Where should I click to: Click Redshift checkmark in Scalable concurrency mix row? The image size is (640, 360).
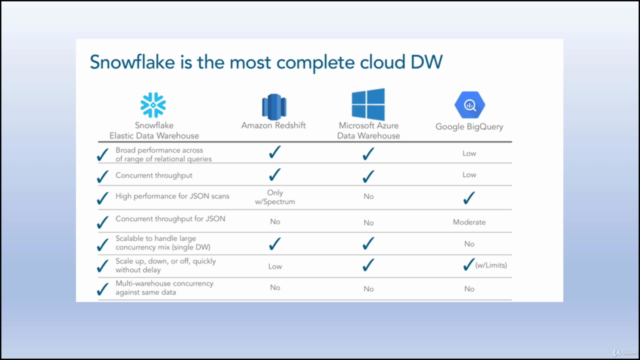coord(275,244)
